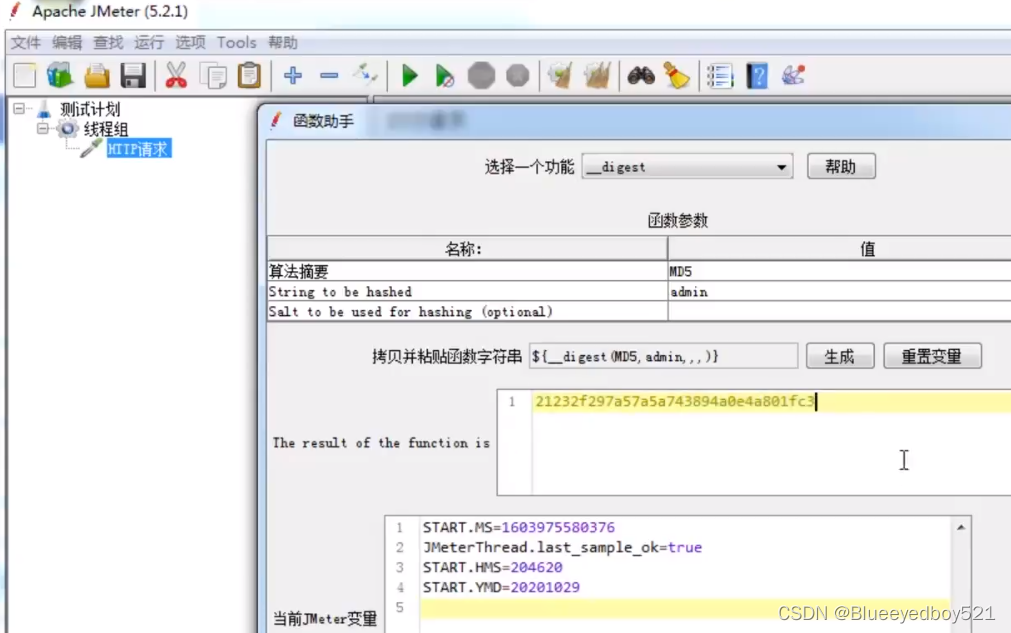The image size is (1011, 633).
Task: Click the Open file folder icon
Action: point(97,75)
